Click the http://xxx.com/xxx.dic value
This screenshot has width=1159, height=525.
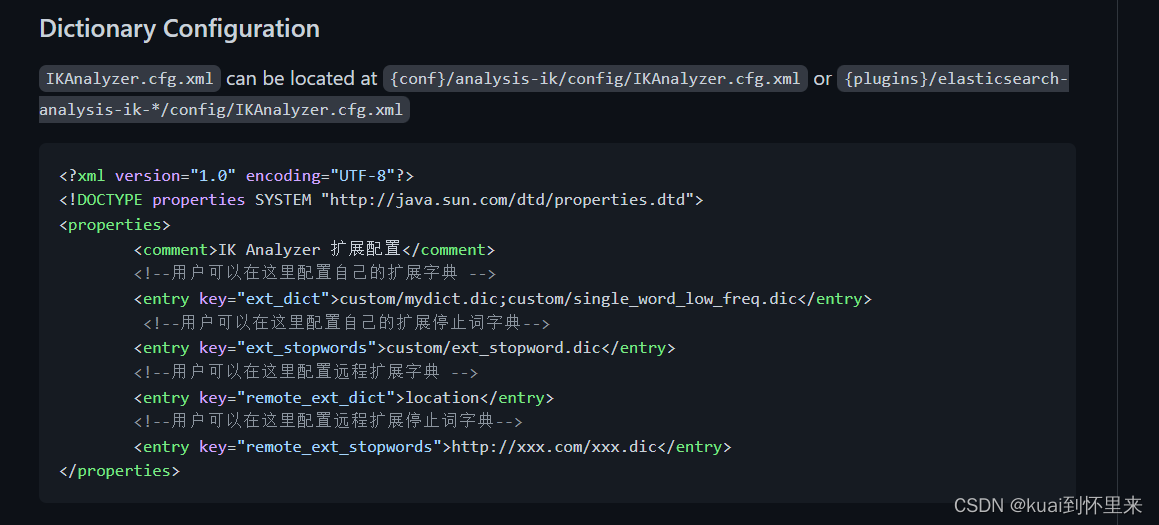click(554, 447)
